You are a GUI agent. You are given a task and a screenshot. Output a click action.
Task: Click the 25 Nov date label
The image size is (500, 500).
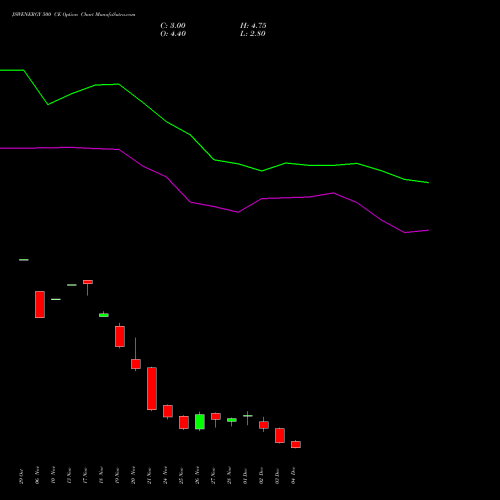click(181, 475)
